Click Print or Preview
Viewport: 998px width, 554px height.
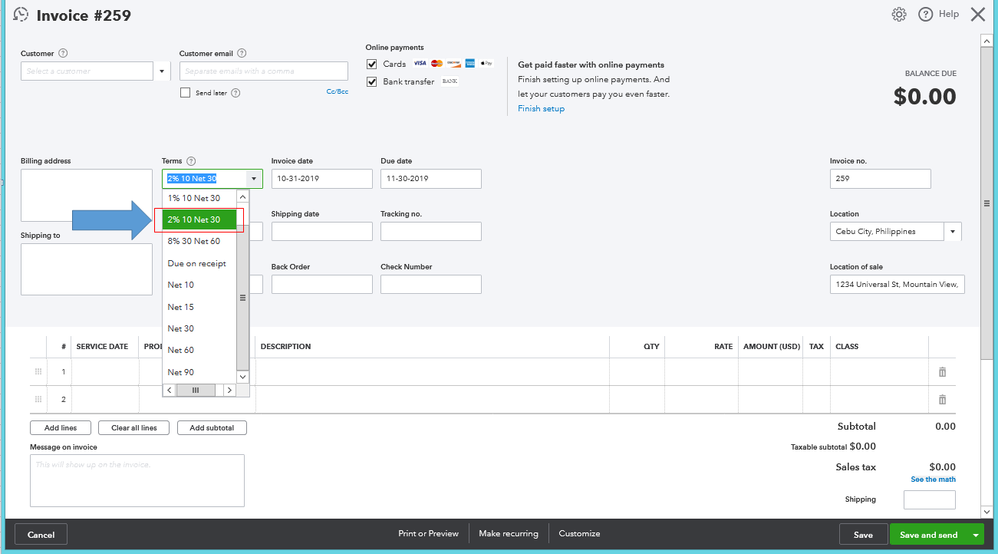pyautogui.click(x=428, y=534)
